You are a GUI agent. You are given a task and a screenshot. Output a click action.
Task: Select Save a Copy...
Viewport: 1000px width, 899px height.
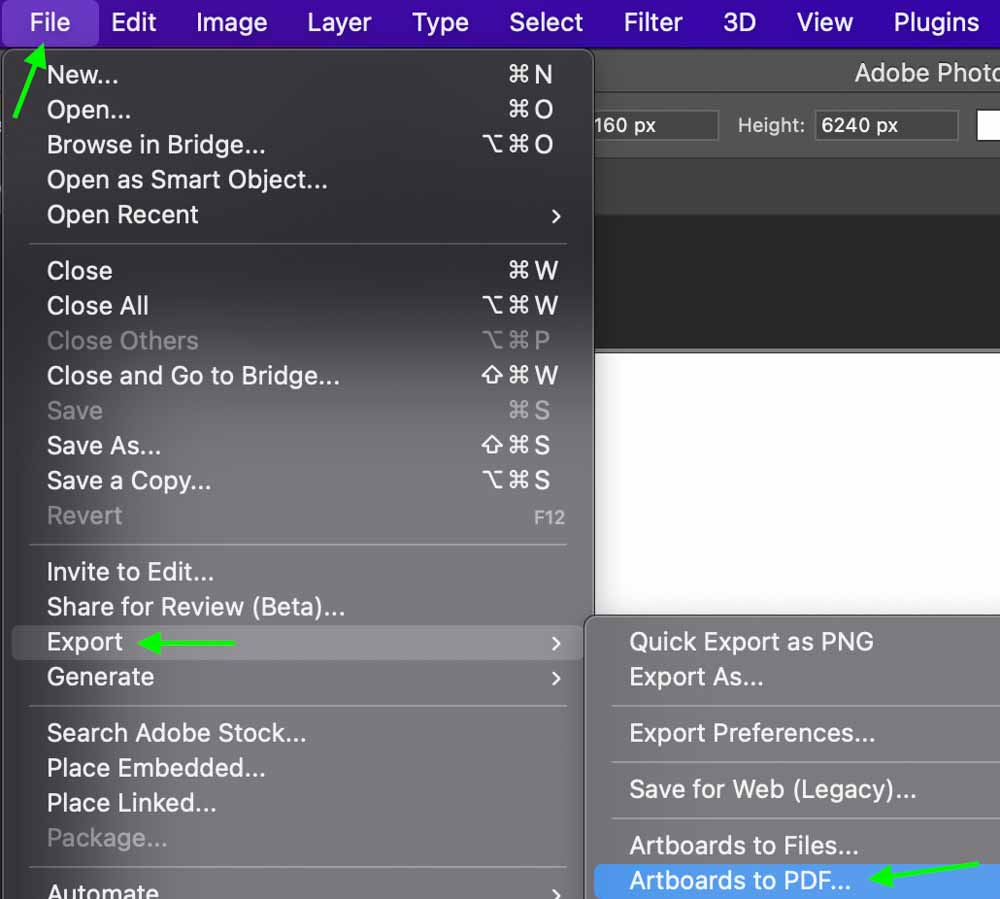click(129, 481)
